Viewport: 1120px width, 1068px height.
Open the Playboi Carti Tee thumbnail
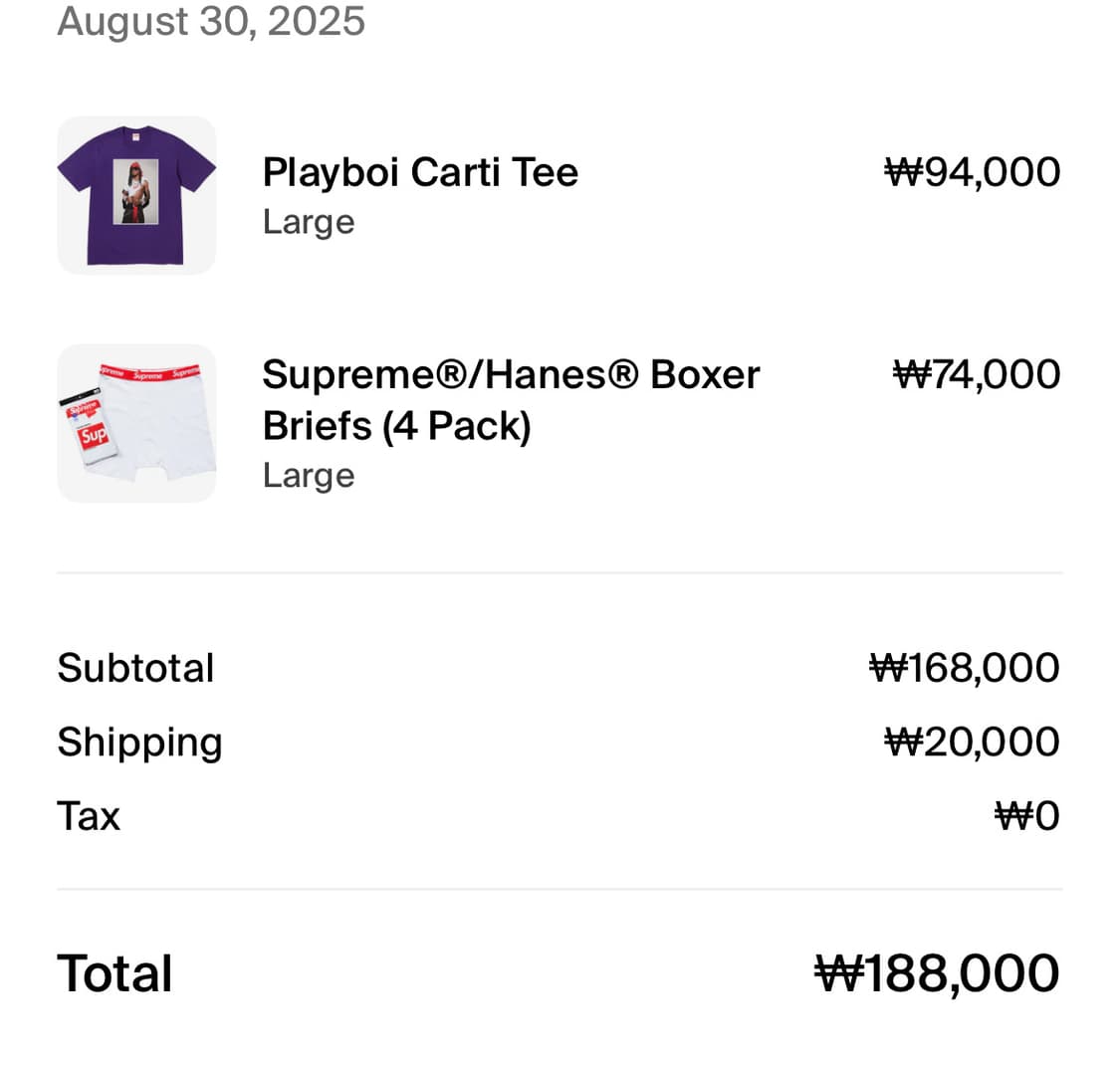tap(136, 195)
